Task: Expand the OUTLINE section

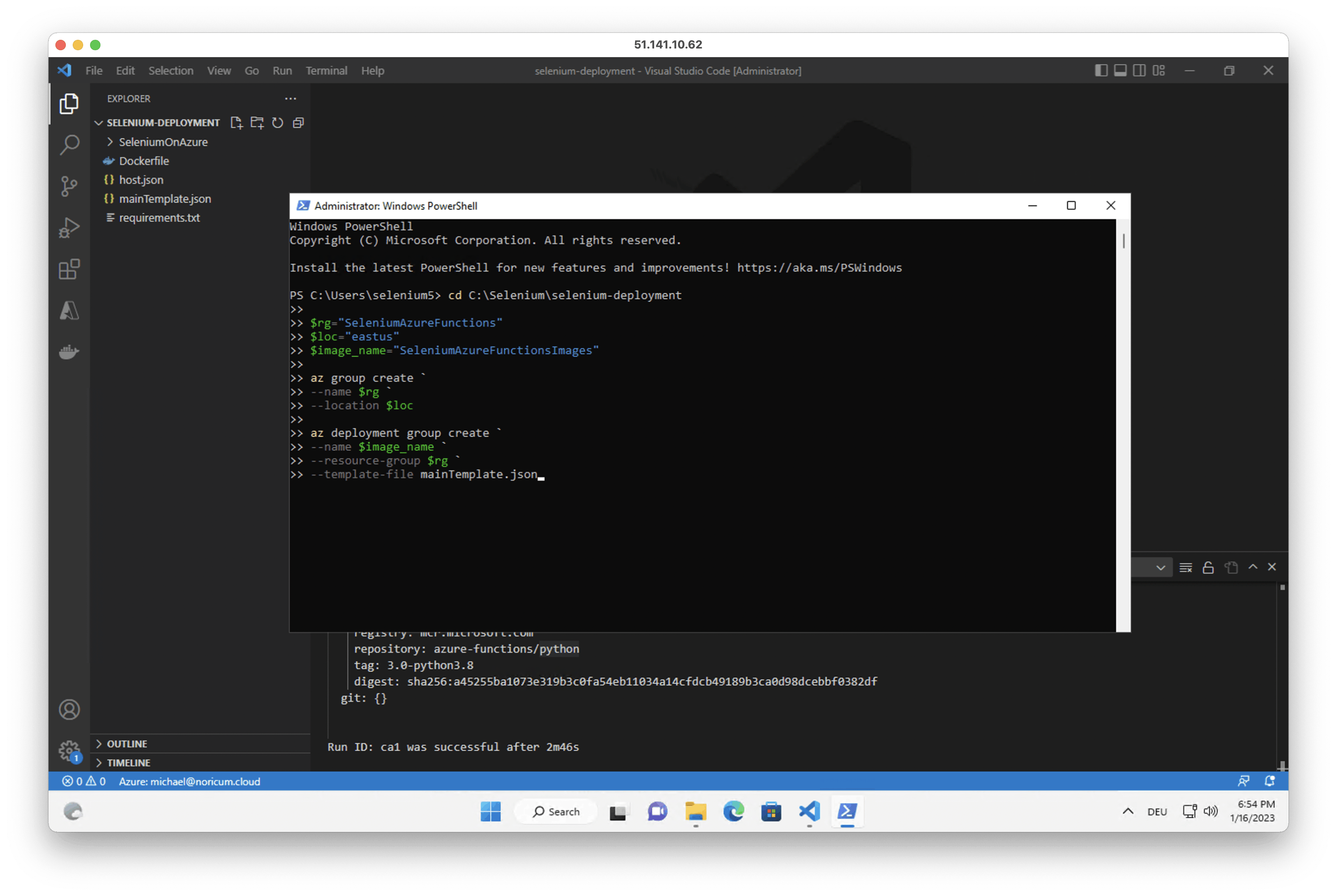Action: pyautogui.click(x=127, y=744)
